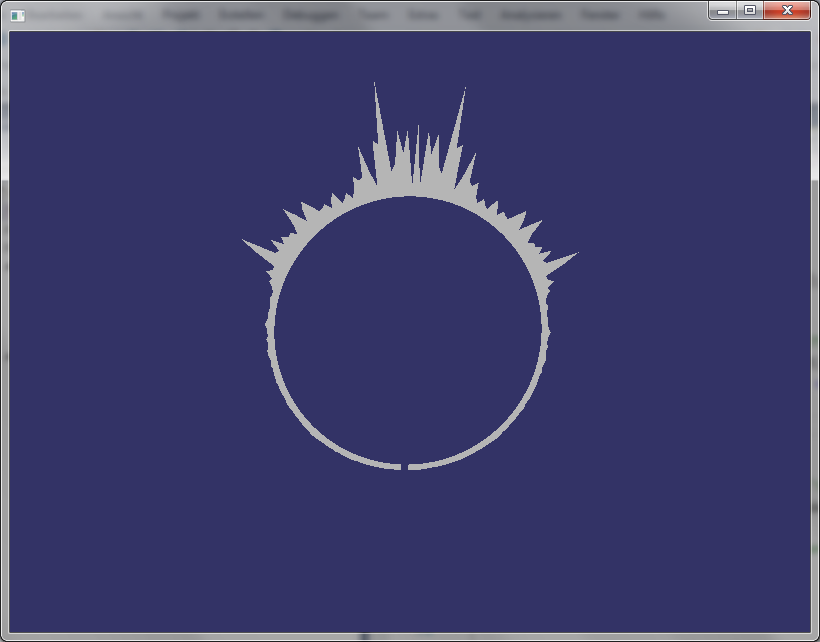Click the blue canvas's top-left corner
820x642 pixels.
click(x=14, y=36)
